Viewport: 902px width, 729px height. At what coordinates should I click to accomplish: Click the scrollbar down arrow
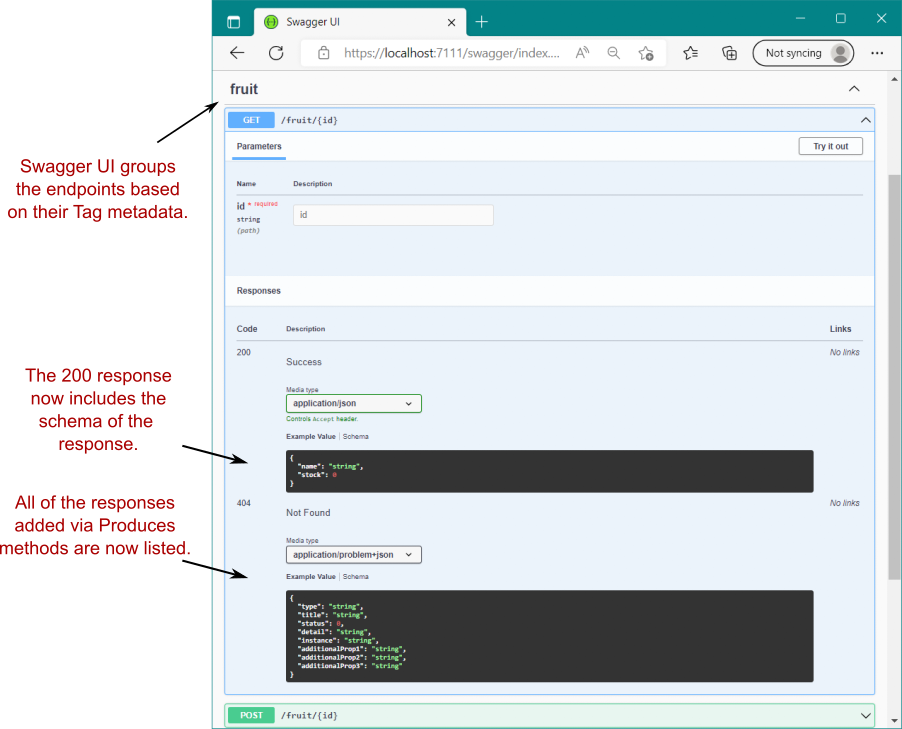click(894, 720)
